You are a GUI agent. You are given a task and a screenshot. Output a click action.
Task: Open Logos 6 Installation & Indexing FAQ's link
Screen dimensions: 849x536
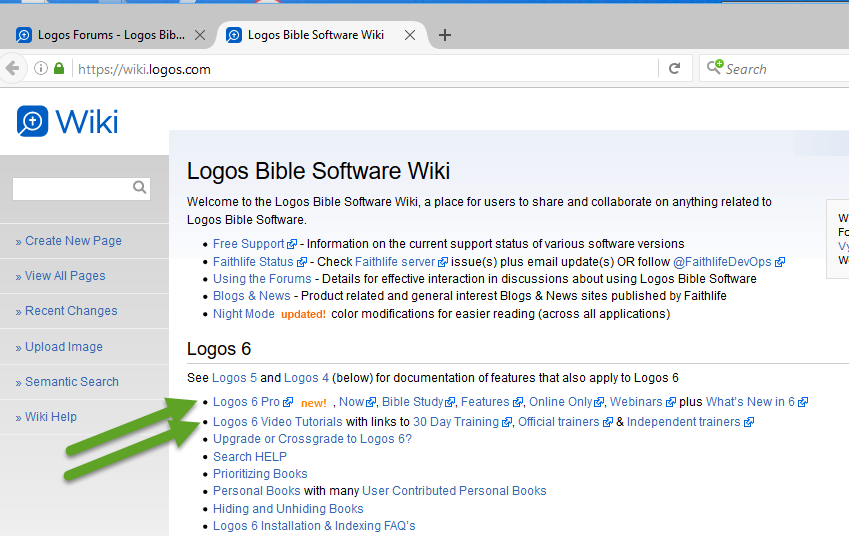pyautogui.click(x=314, y=526)
